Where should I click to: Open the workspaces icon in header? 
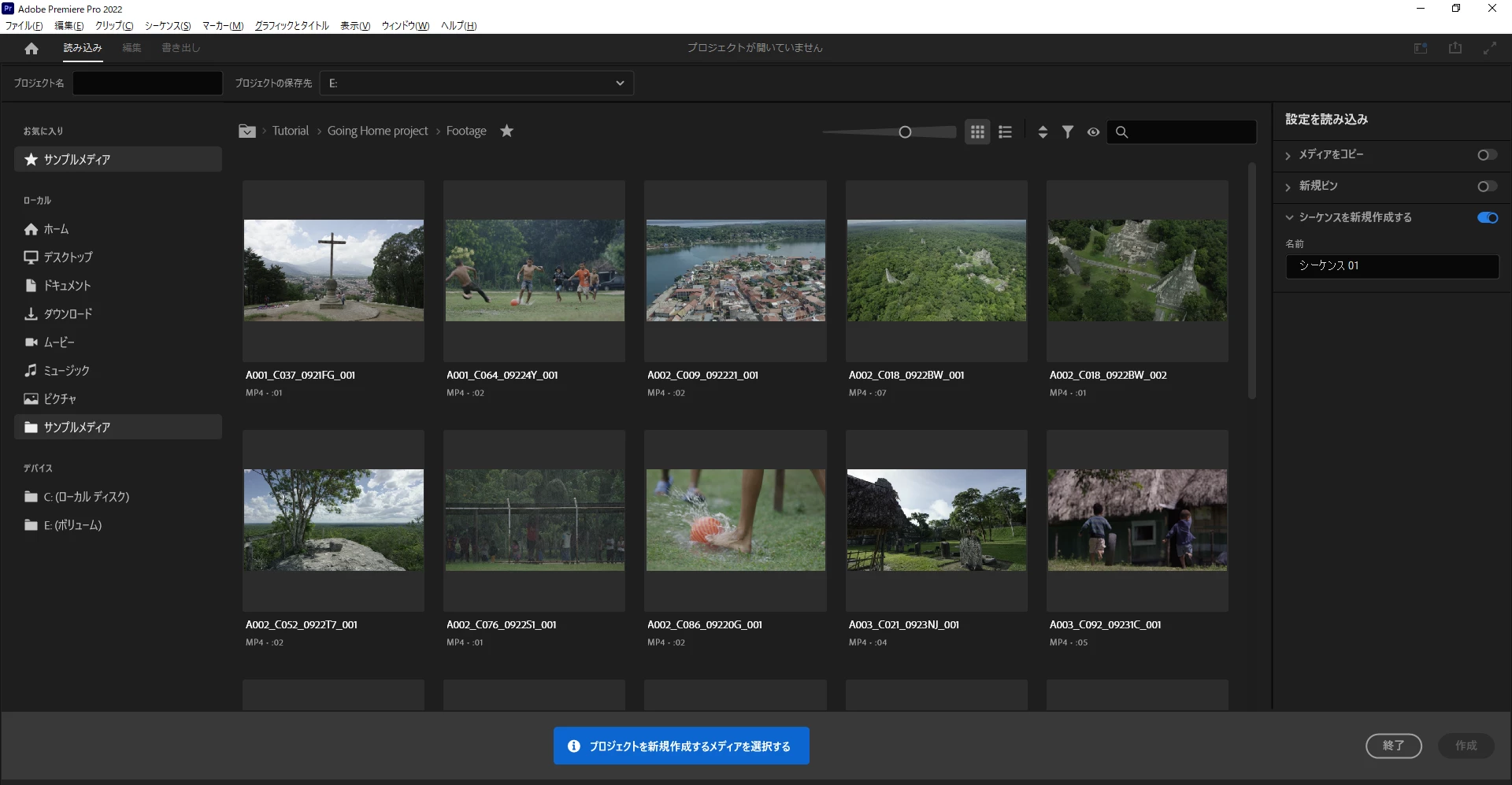tap(1421, 48)
